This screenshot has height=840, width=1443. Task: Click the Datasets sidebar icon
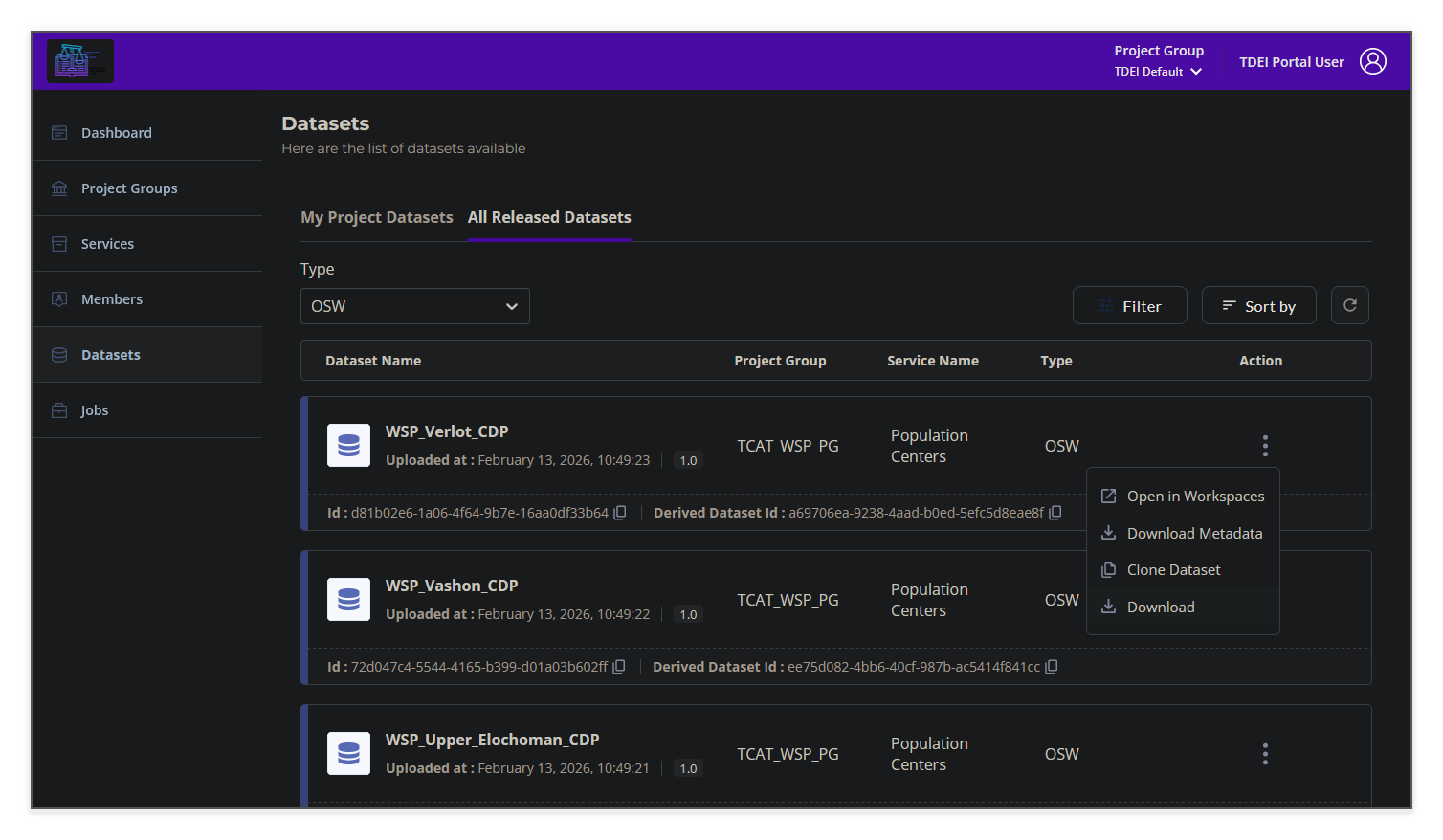coord(59,354)
